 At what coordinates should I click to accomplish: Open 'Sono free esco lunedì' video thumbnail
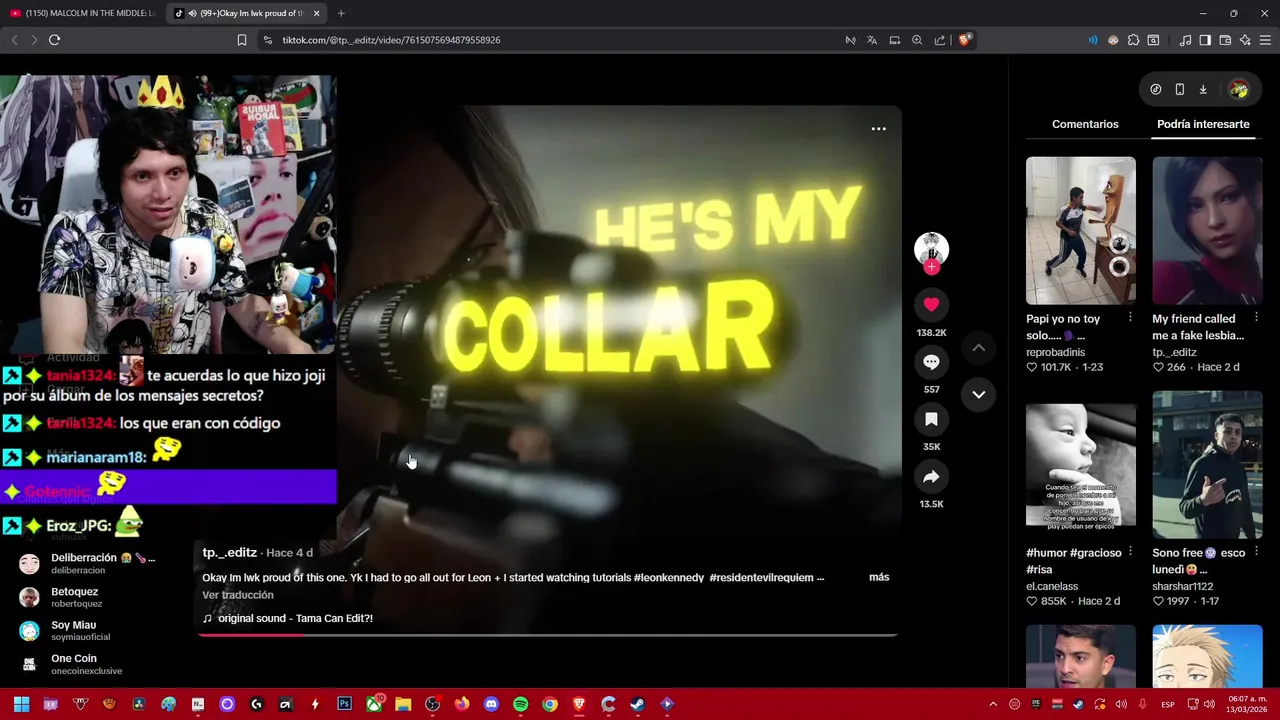pyautogui.click(x=1207, y=465)
